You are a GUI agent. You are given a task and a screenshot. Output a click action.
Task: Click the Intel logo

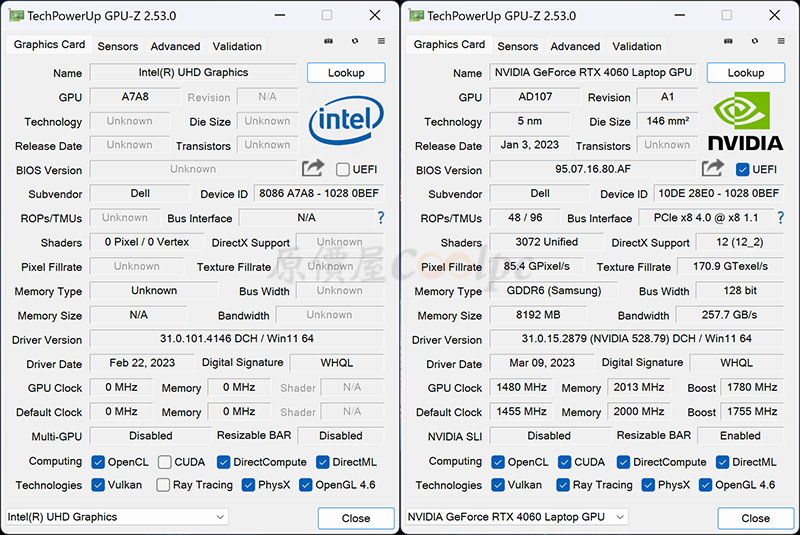click(346, 120)
